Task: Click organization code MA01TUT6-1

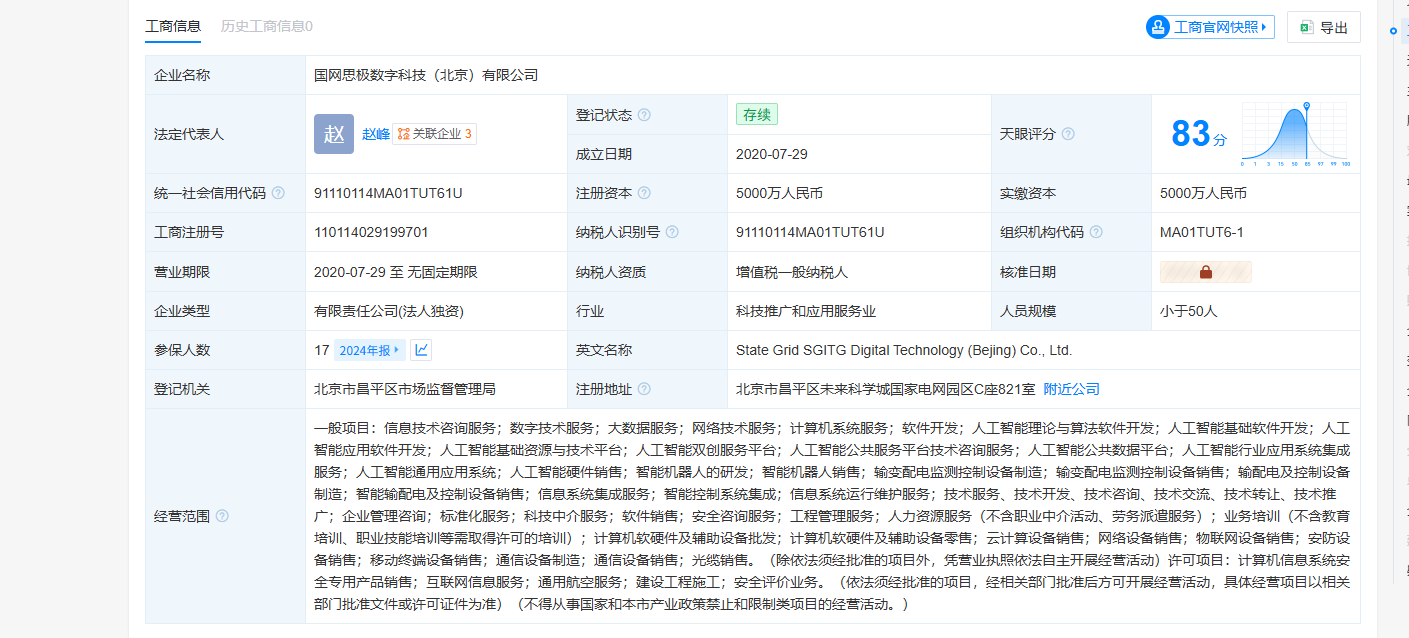Action: coord(1202,232)
